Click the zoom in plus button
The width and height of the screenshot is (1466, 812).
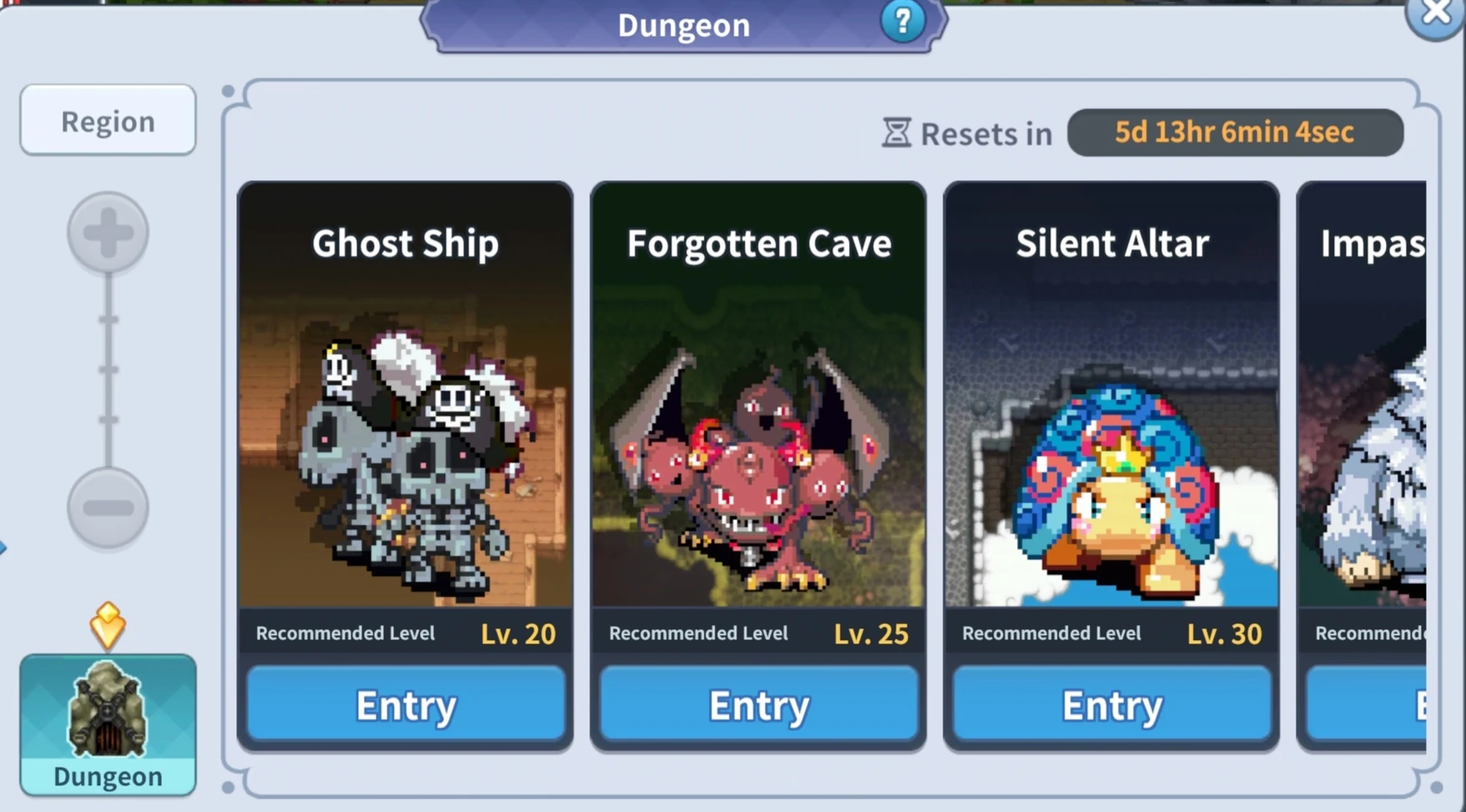click(108, 233)
